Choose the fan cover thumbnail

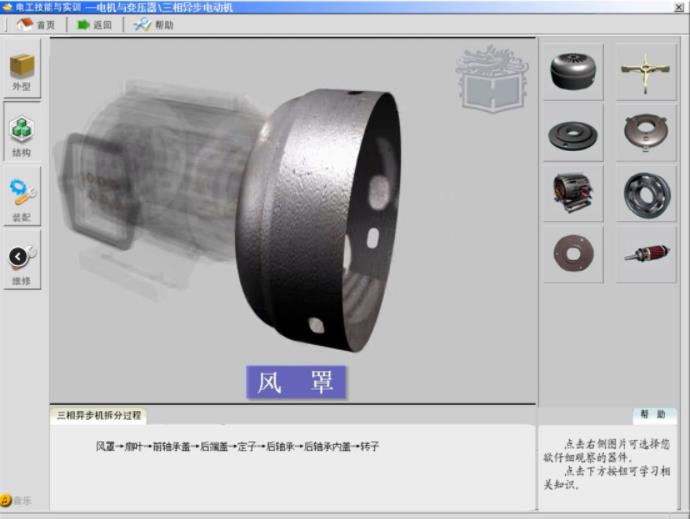click(573, 71)
